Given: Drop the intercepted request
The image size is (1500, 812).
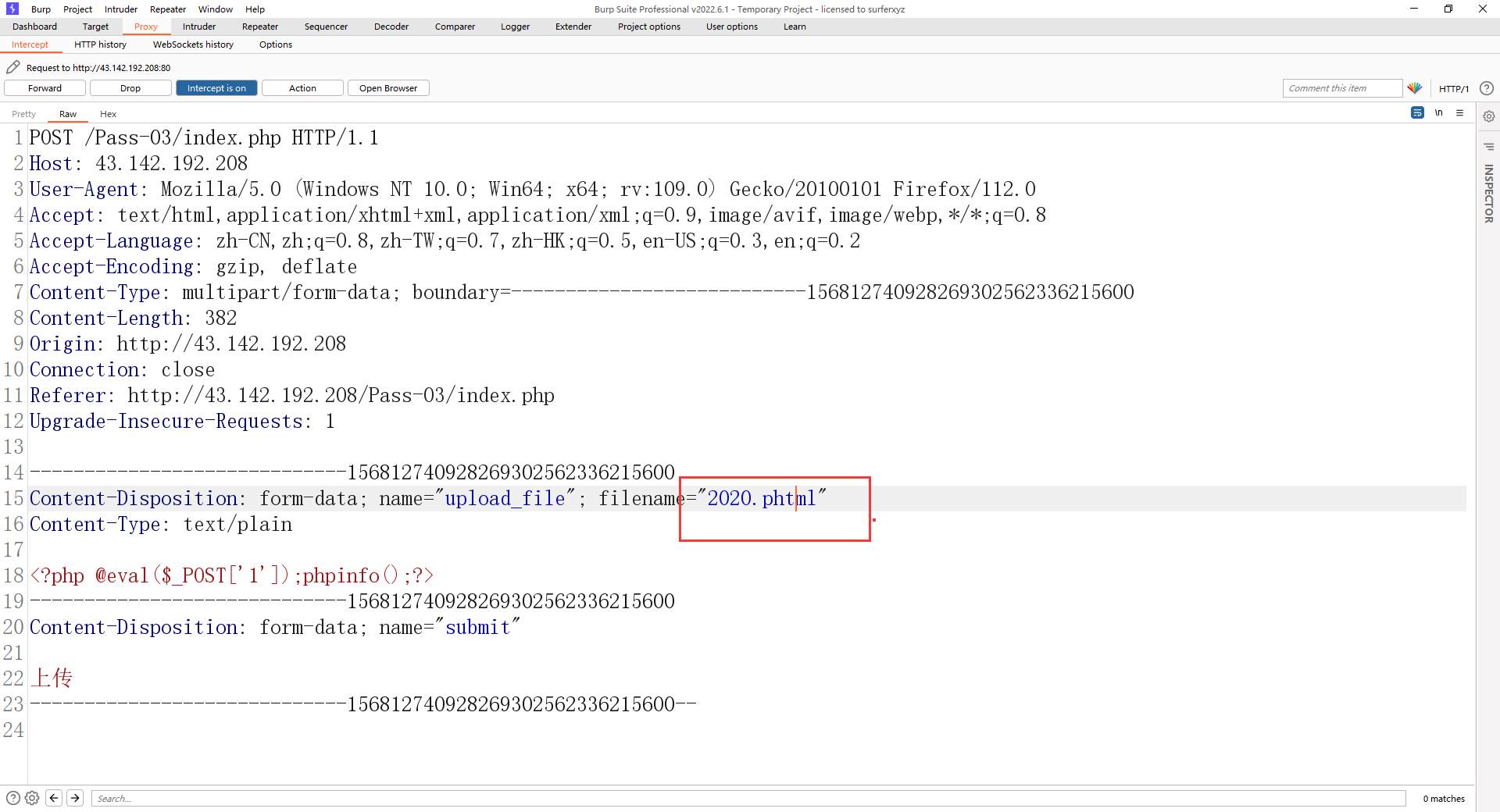Looking at the screenshot, I should click(x=130, y=88).
